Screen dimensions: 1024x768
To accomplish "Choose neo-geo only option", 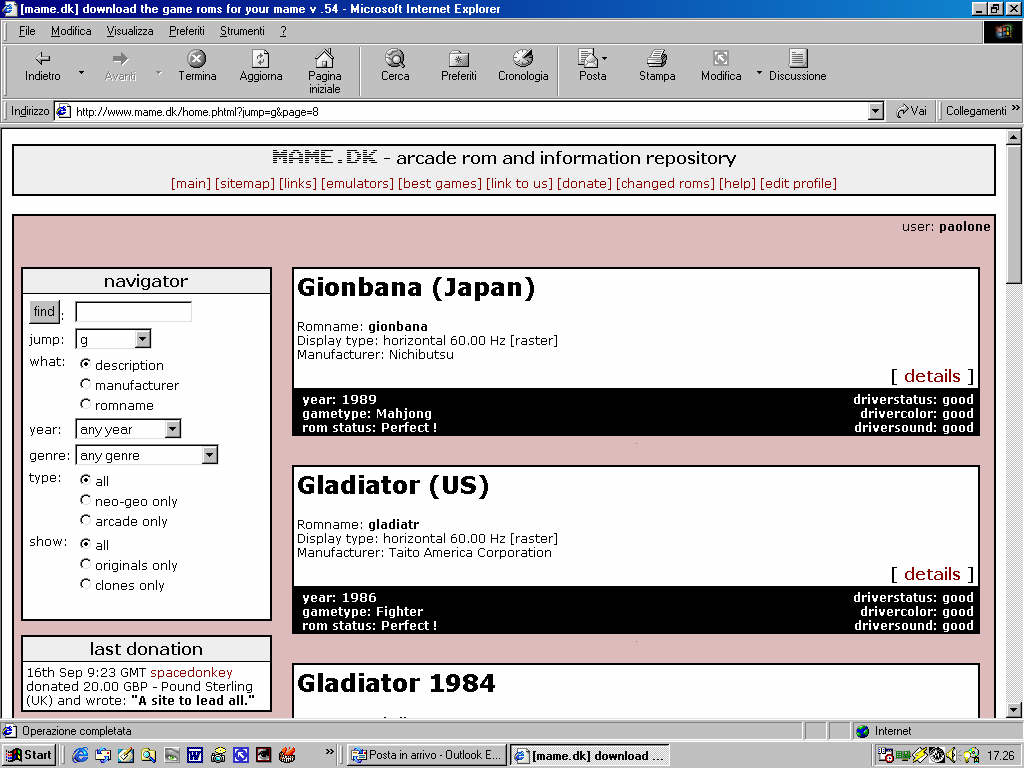I will click(x=86, y=500).
